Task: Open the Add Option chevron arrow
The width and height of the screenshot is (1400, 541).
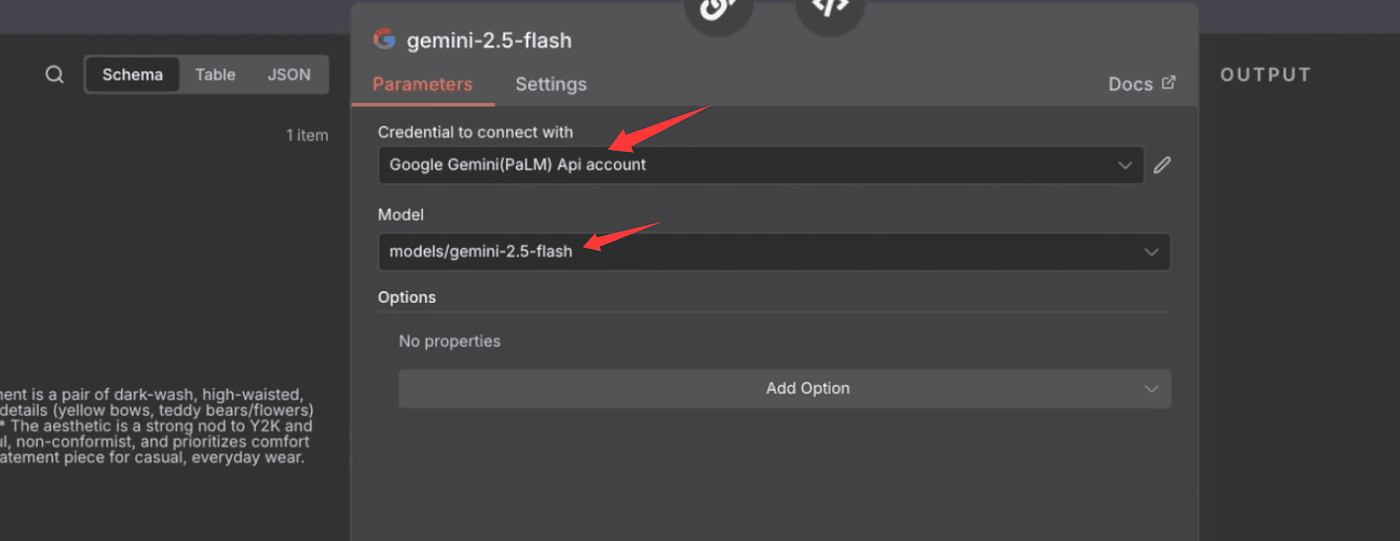Action: tap(1151, 389)
